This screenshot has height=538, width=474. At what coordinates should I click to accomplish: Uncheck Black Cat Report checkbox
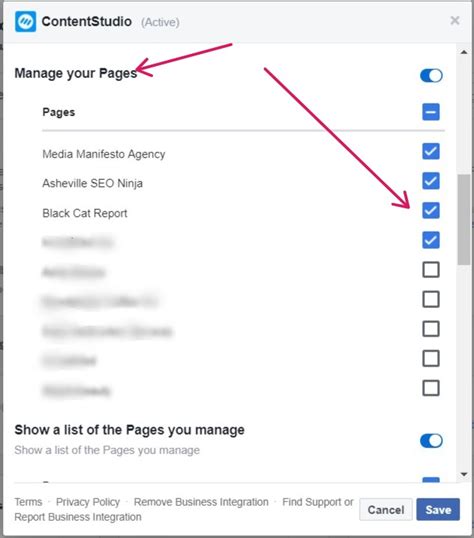pyautogui.click(x=431, y=210)
